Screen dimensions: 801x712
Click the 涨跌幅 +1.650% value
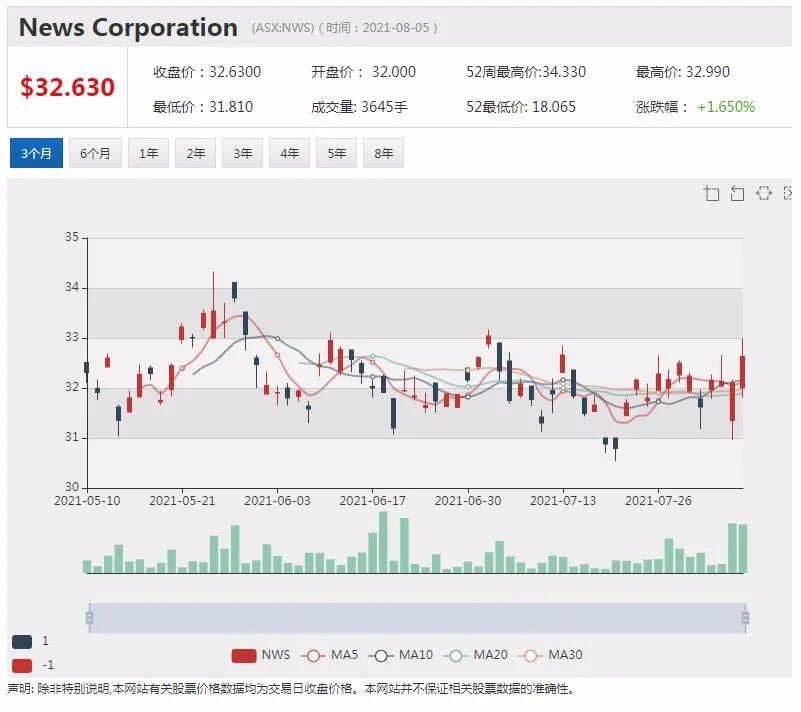click(695, 107)
